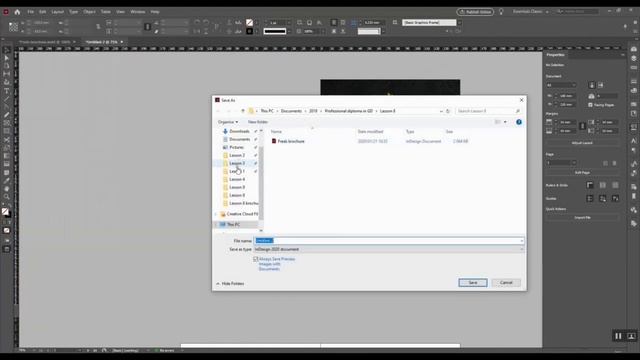Select the Type tool in Tools panel
The image size is (640, 360).
[x=7, y=91]
